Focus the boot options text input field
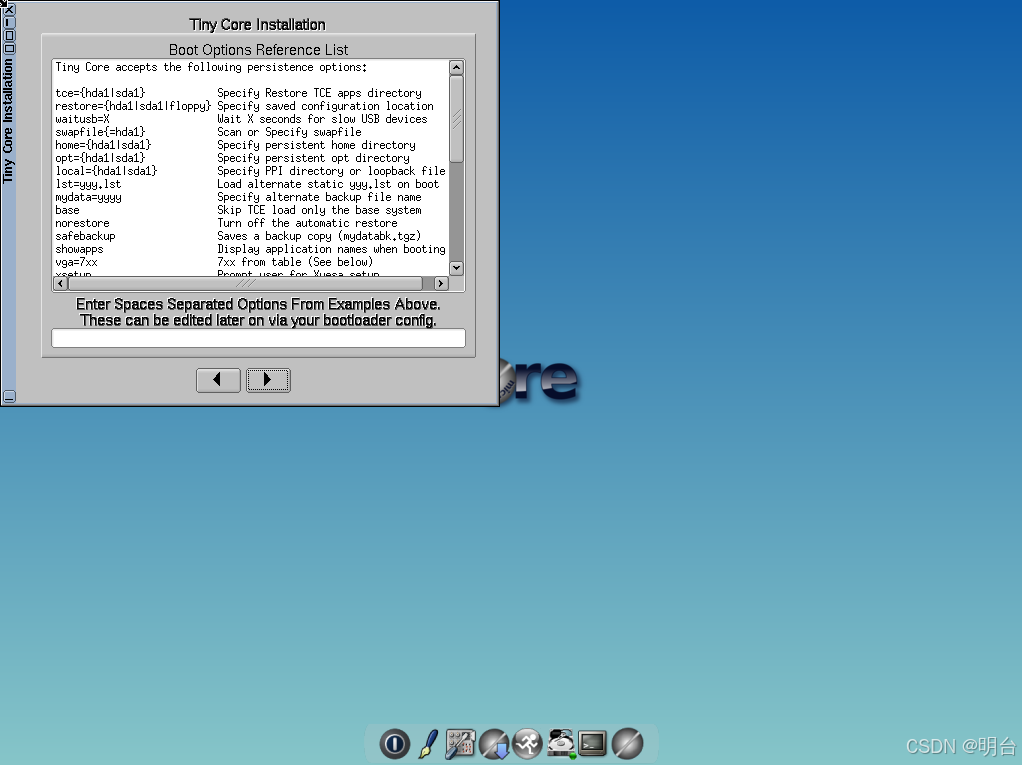 [258, 338]
